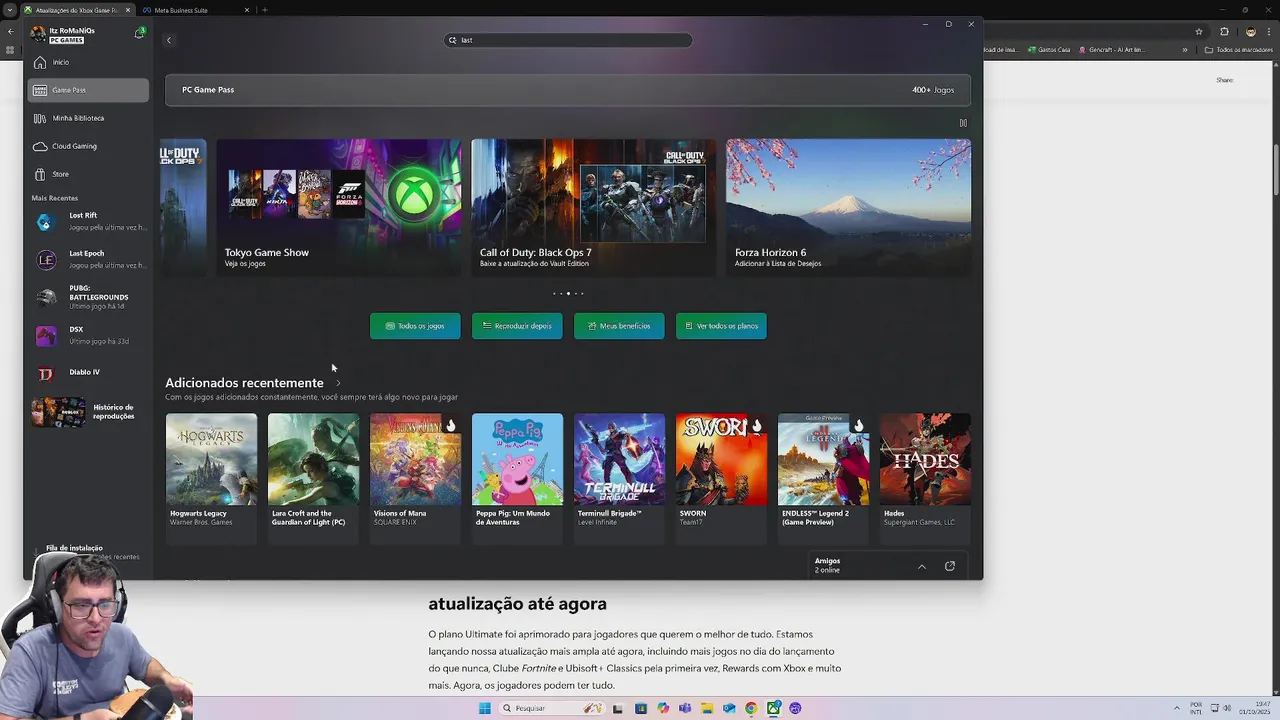
Task: Show more bookmarks with double chevron
Action: [1185, 50]
